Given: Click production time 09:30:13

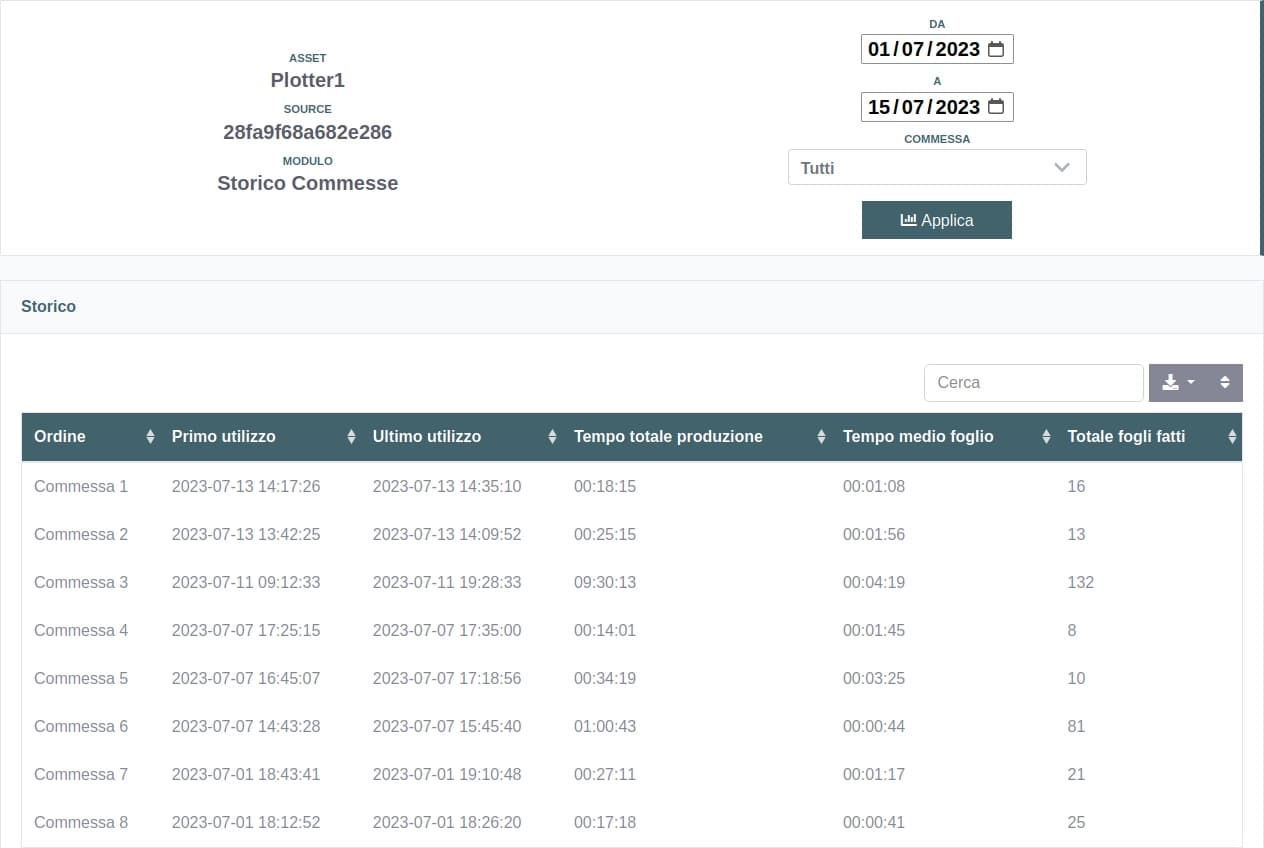Looking at the screenshot, I should [x=605, y=582].
